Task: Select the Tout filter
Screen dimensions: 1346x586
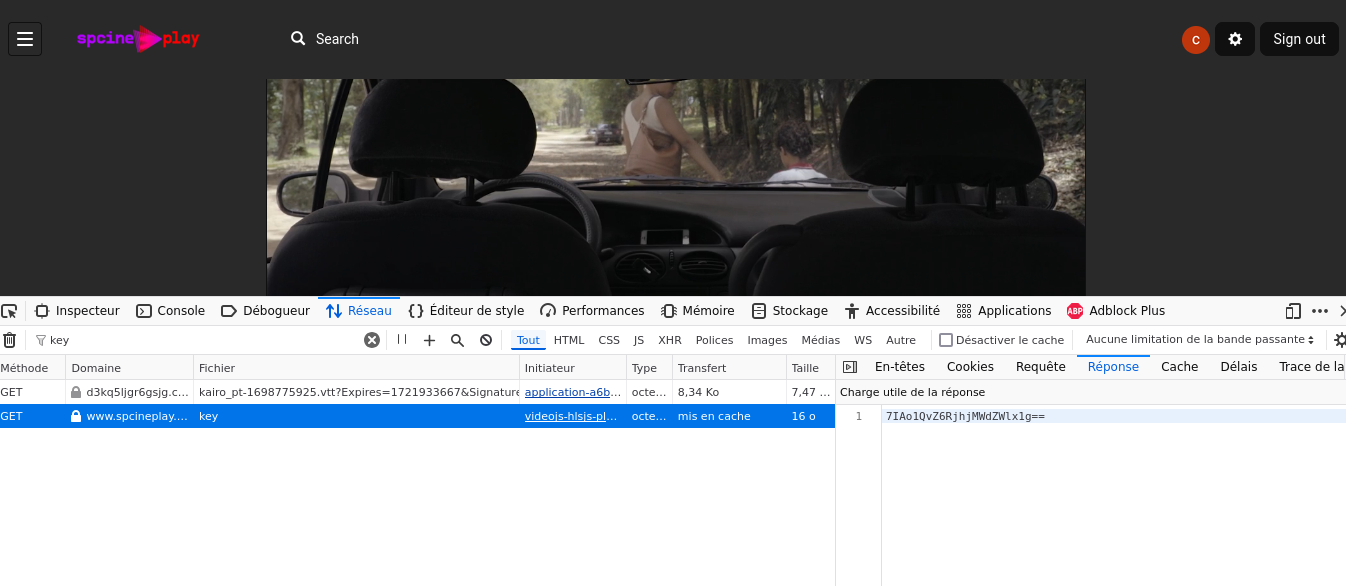Action: click(528, 340)
